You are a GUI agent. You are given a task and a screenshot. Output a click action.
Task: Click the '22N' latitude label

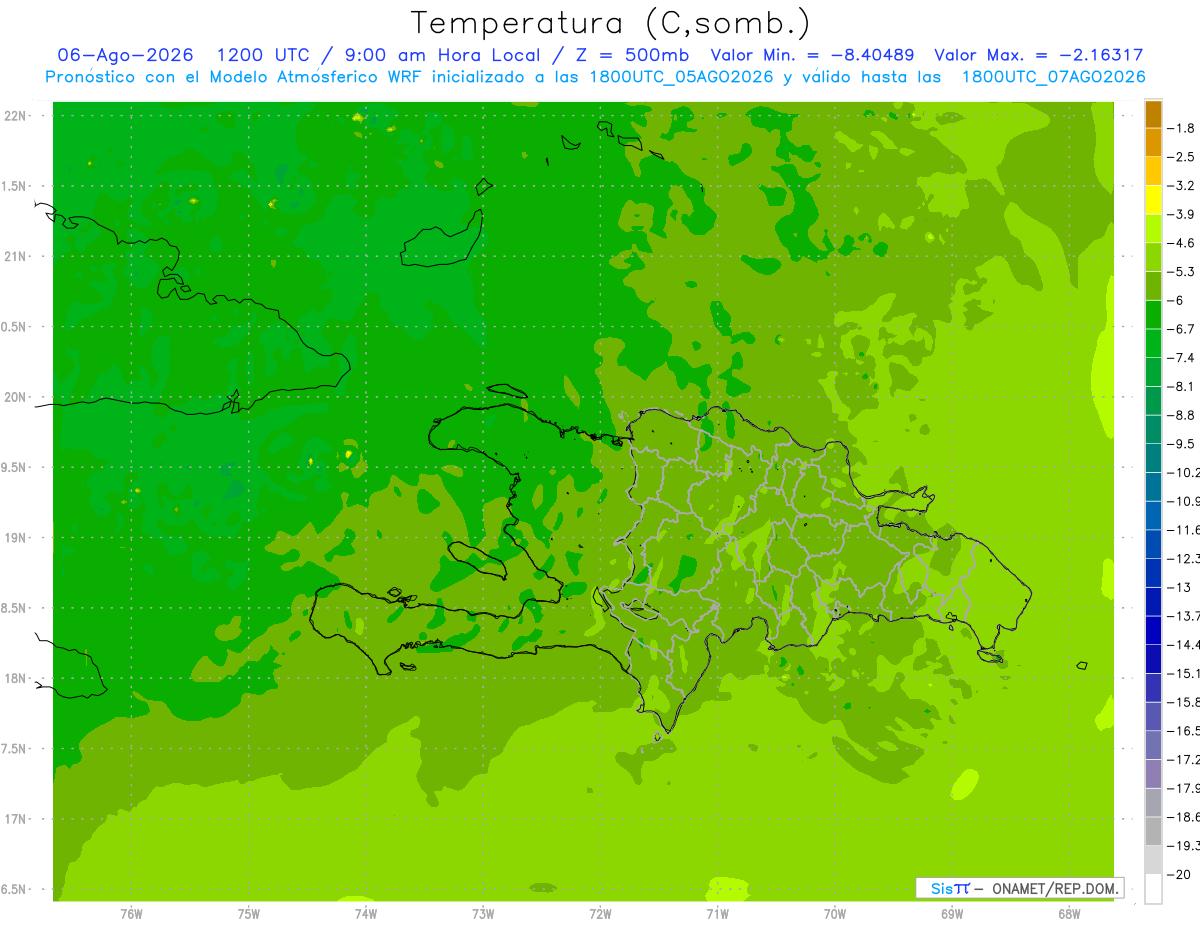pos(15,116)
